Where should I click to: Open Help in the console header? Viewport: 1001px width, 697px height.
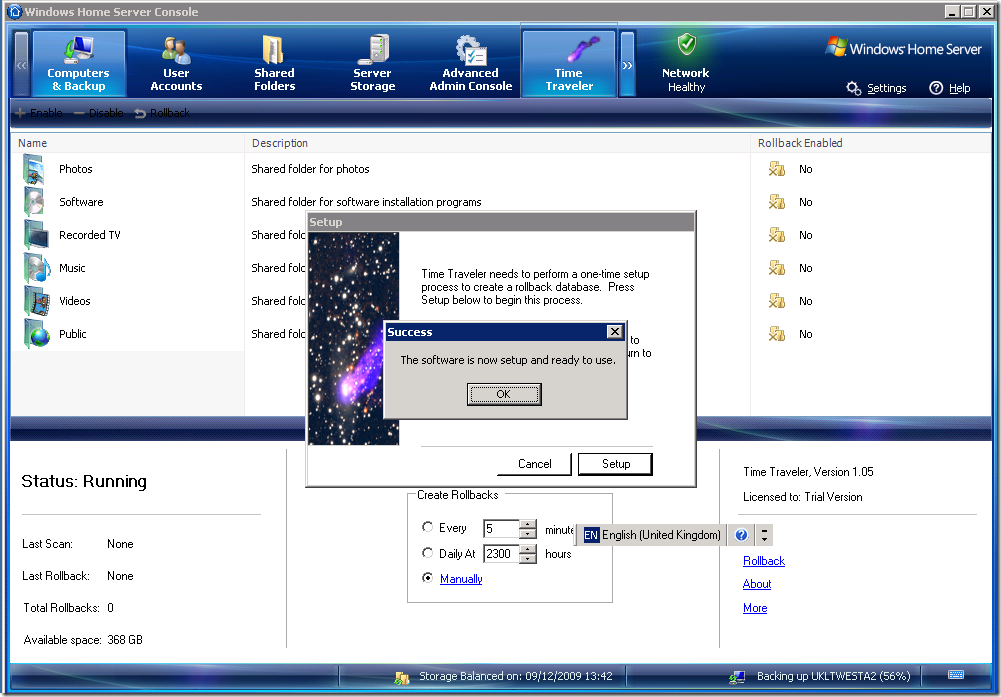pyautogui.click(x=949, y=88)
